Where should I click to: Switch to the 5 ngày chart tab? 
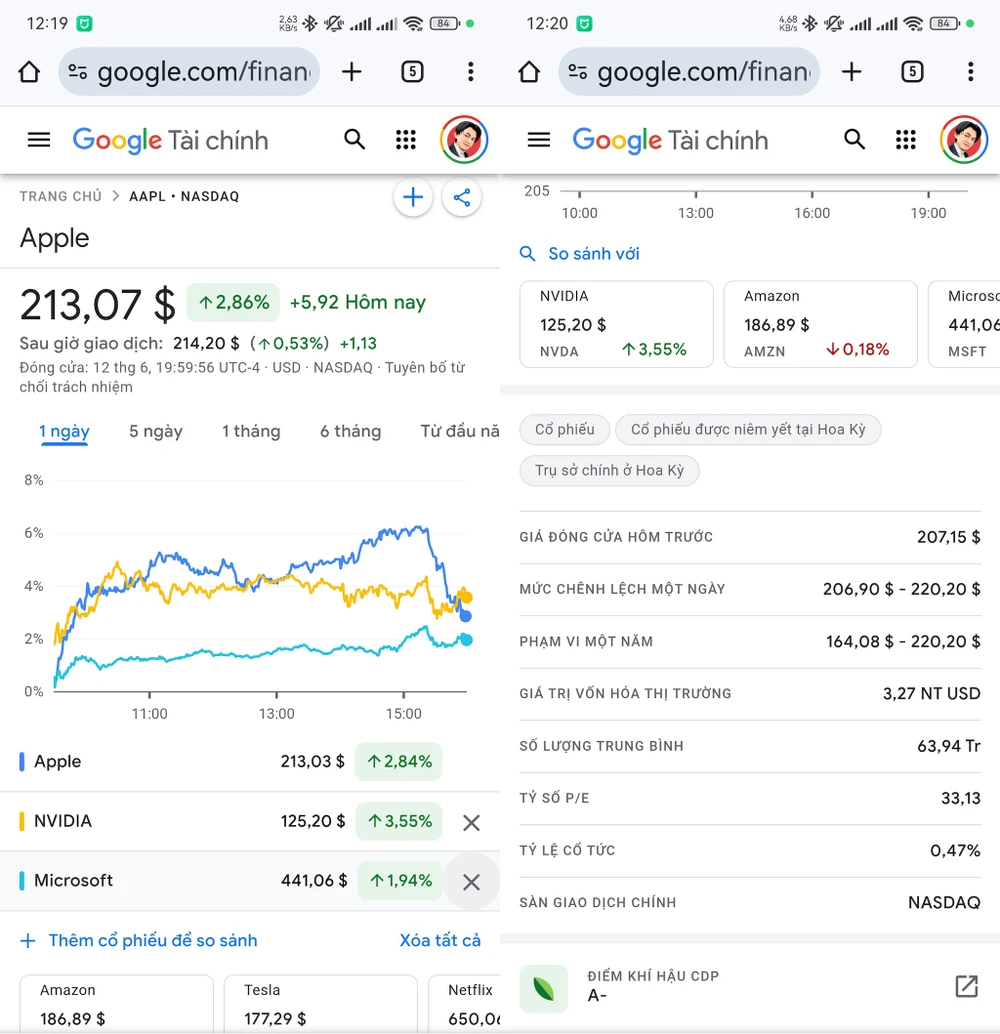(x=156, y=431)
